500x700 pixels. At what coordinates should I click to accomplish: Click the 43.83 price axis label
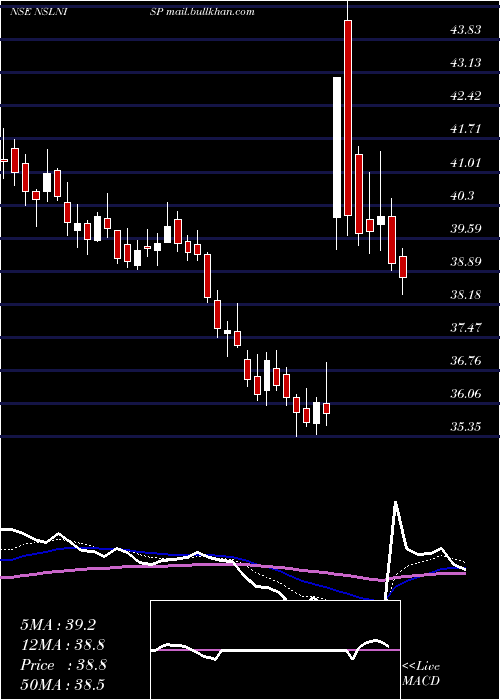click(x=466, y=29)
